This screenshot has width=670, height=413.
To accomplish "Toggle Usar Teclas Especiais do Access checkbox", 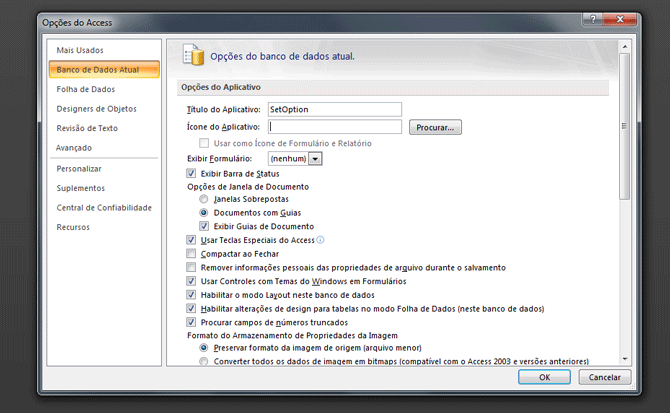I will pyautogui.click(x=191, y=240).
